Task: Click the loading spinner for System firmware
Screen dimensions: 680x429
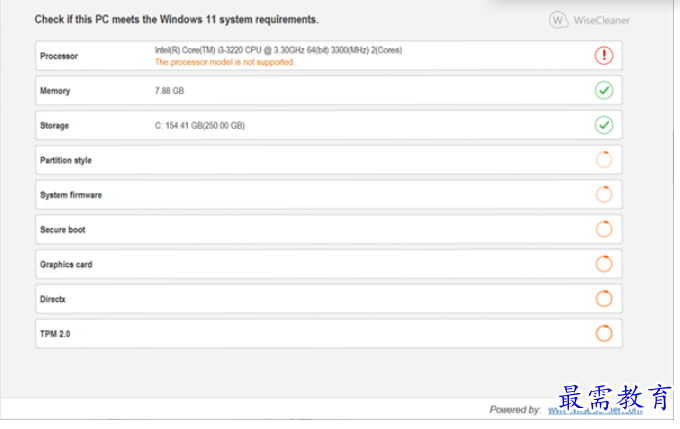Action: point(604,194)
